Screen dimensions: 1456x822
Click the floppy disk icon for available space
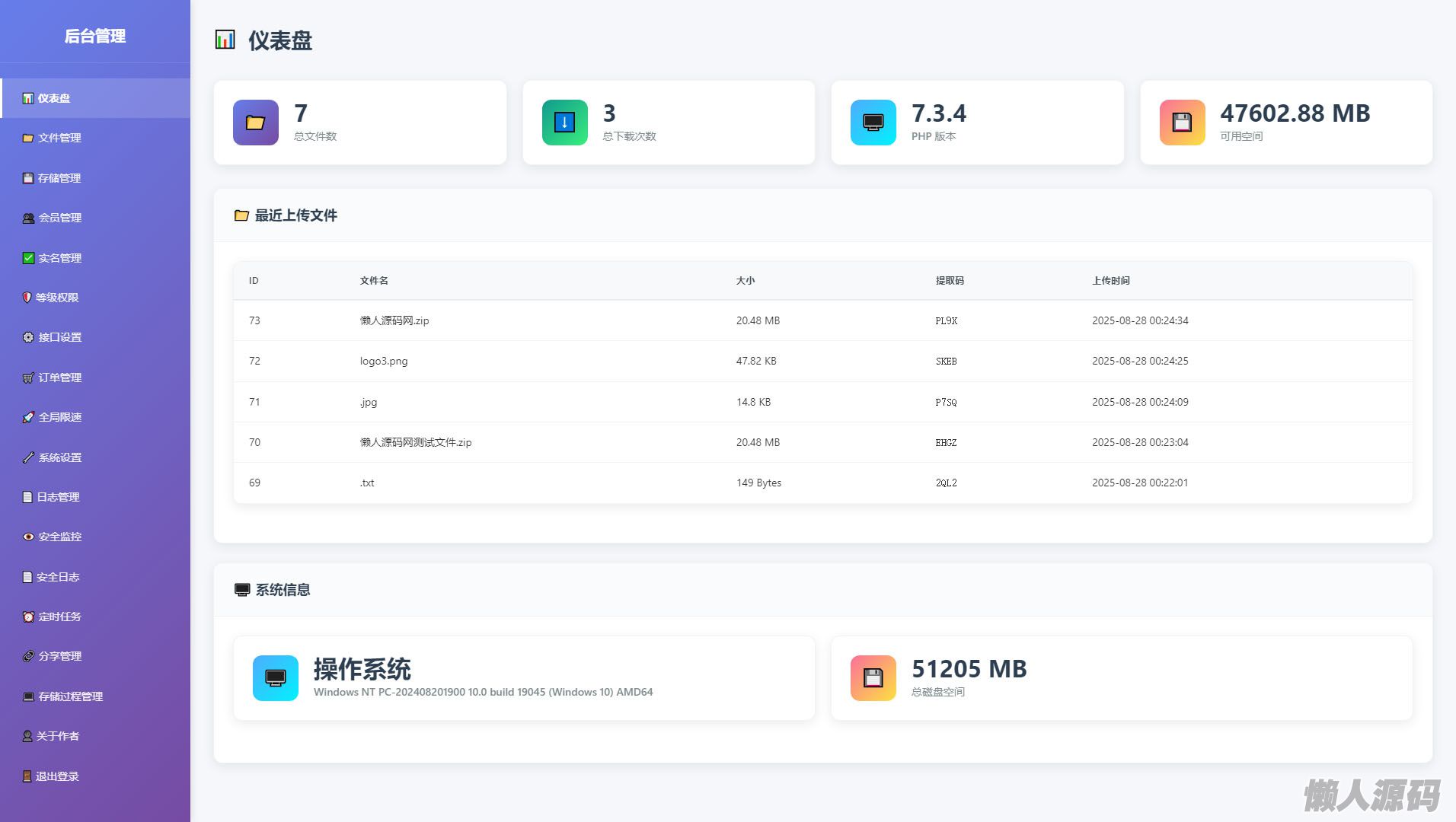(1182, 123)
